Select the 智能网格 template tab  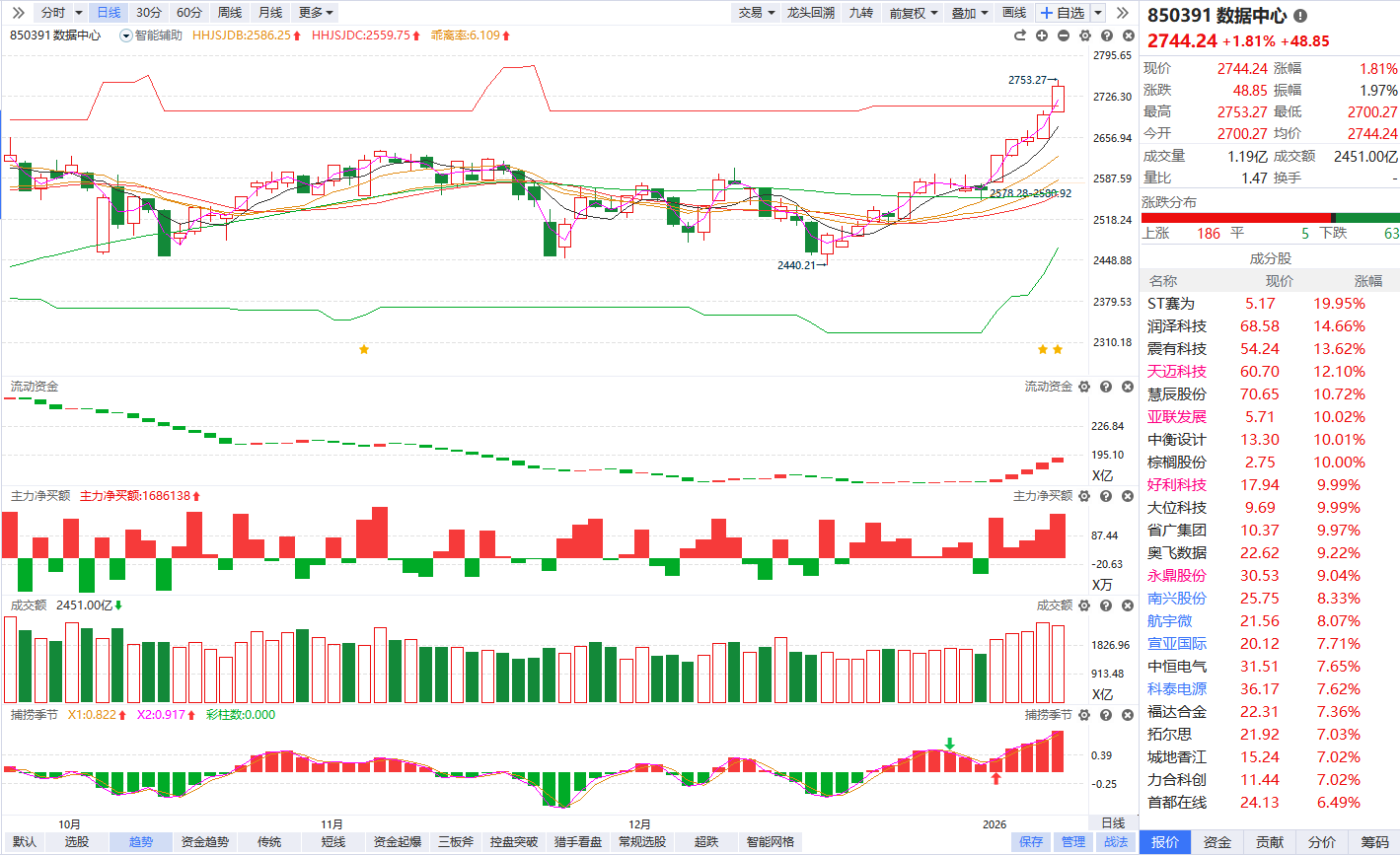tap(771, 842)
